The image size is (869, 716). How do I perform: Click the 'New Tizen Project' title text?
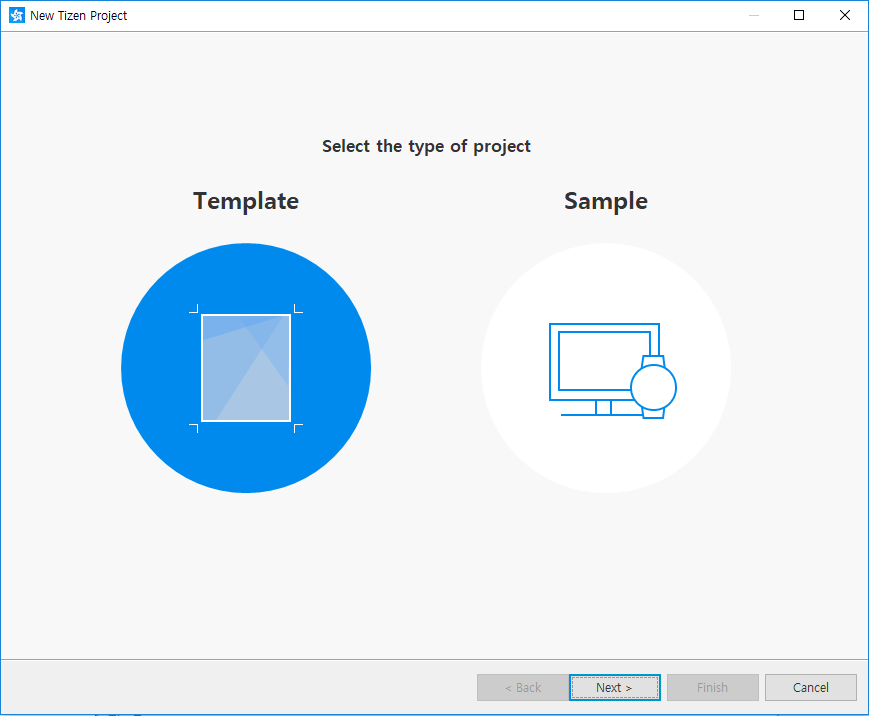click(78, 15)
